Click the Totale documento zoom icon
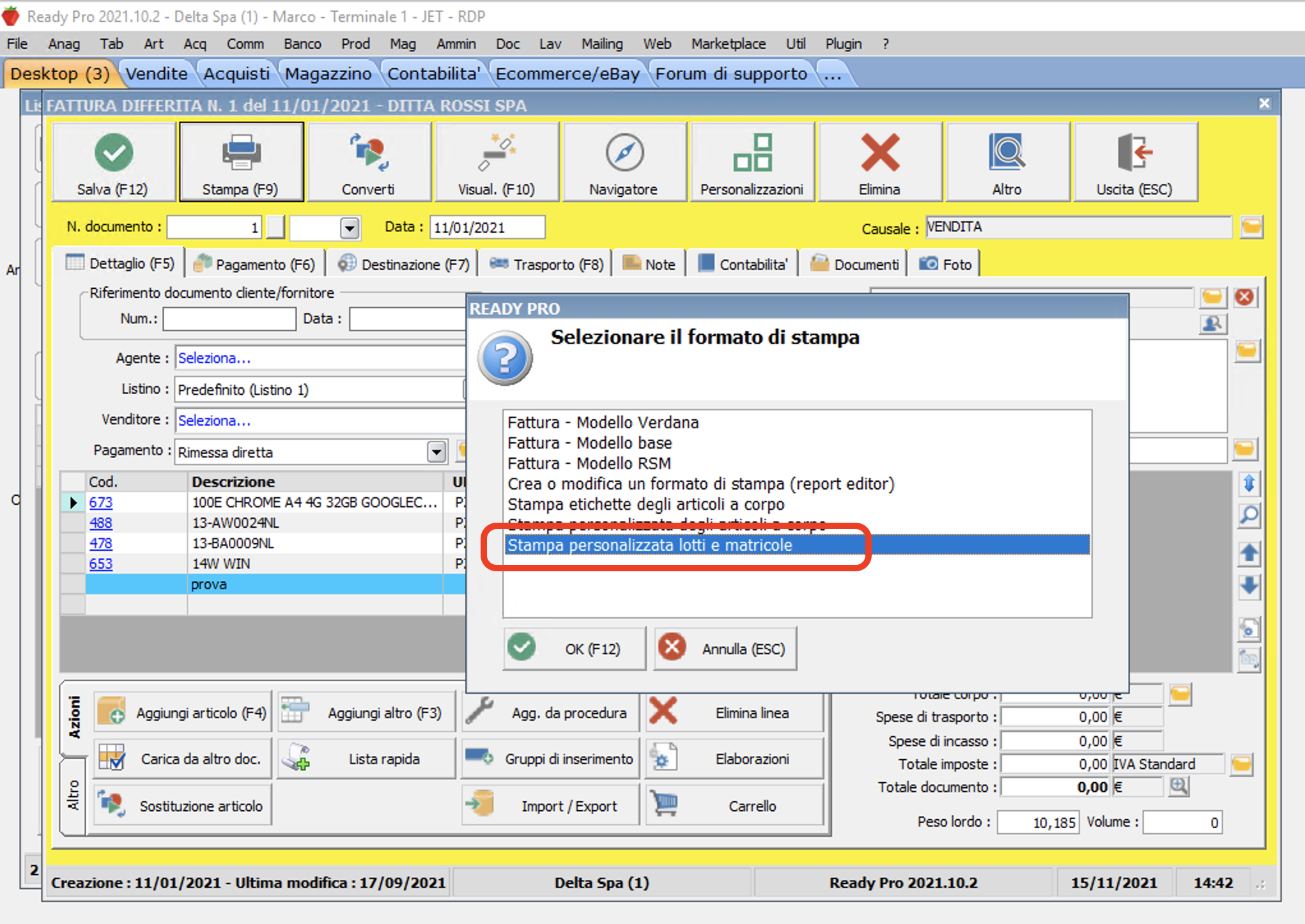 pos(1179,787)
